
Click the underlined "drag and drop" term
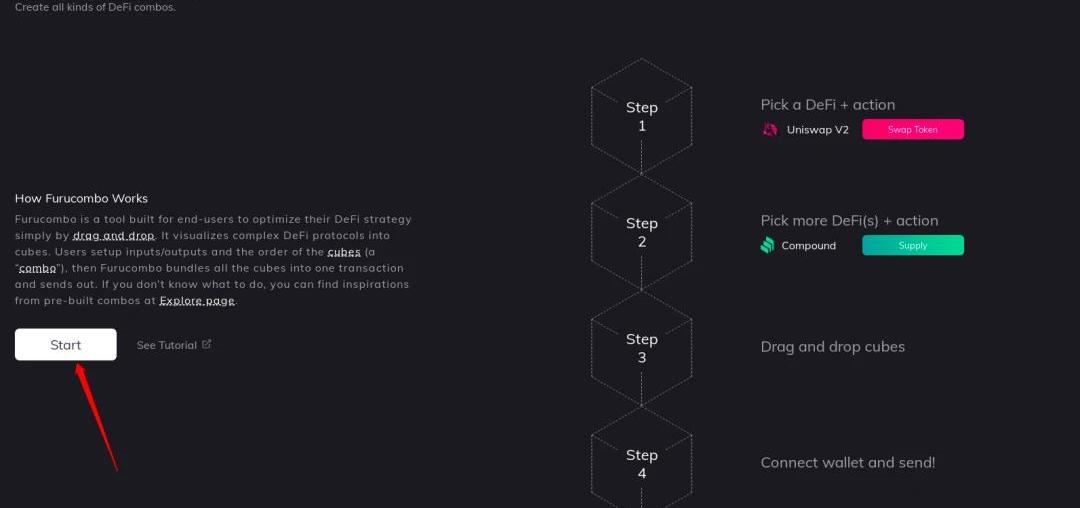113,236
